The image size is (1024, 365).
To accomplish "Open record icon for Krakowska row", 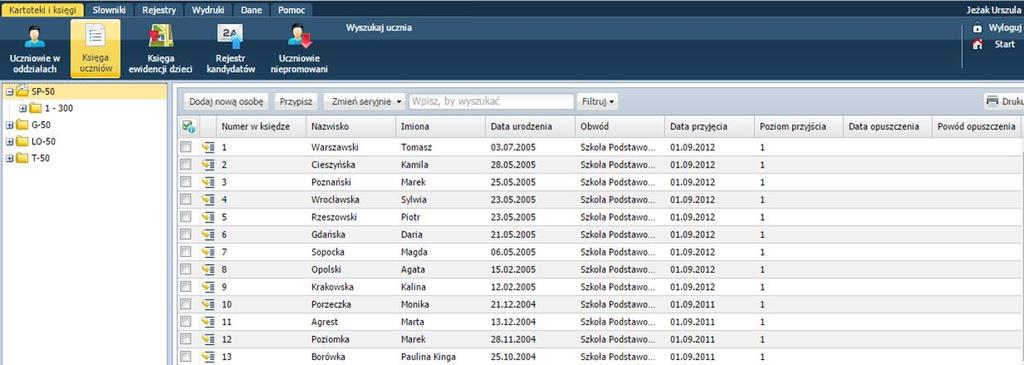I will [x=208, y=287].
